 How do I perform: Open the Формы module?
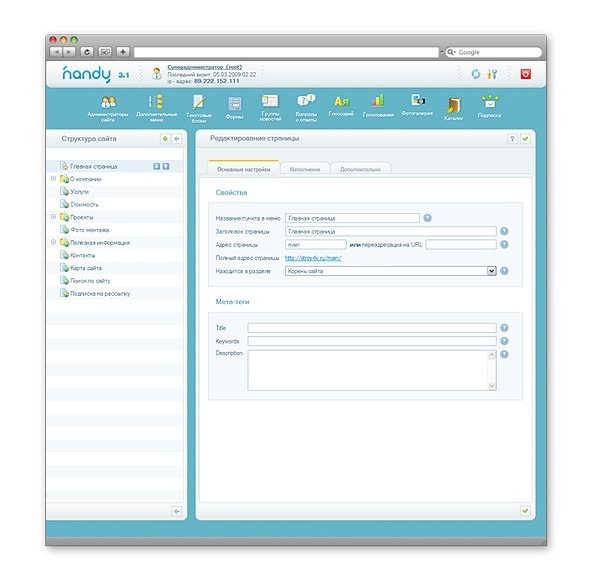tap(235, 108)
